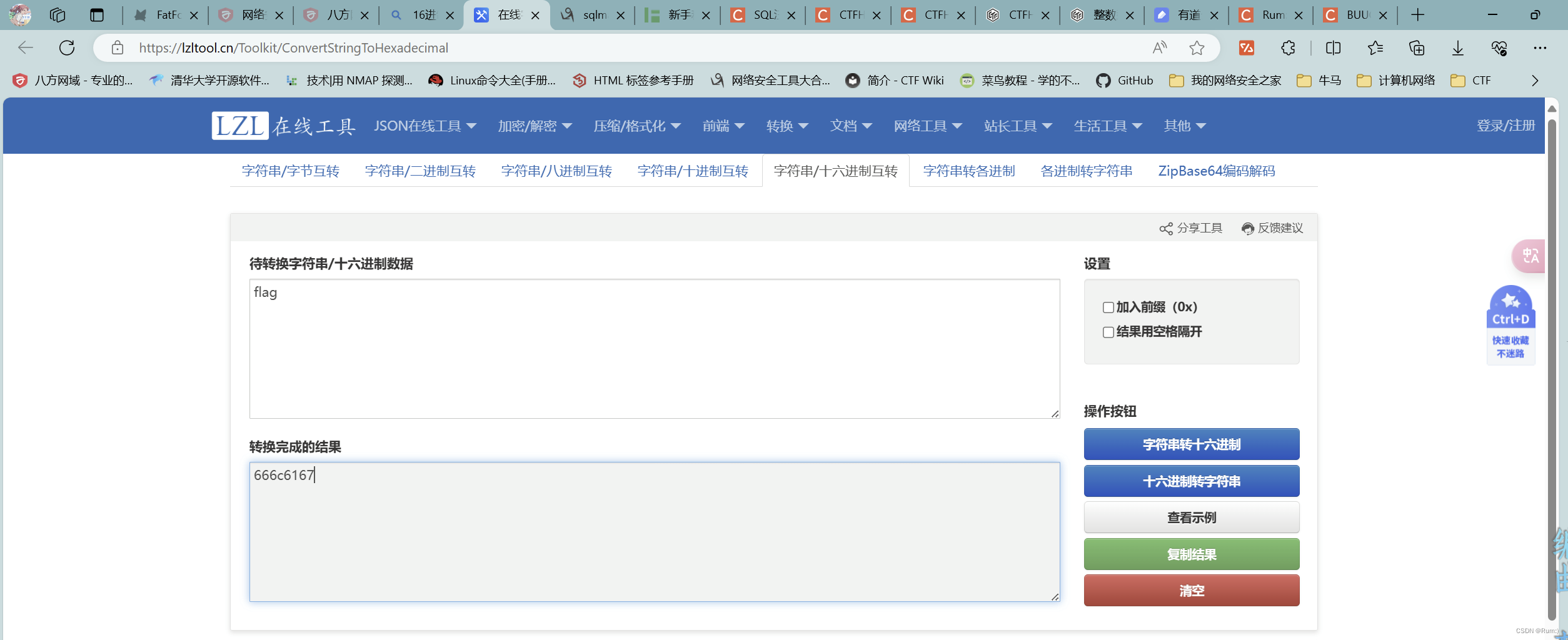Open the browser essentials heart icon

tap(1499, 47)
